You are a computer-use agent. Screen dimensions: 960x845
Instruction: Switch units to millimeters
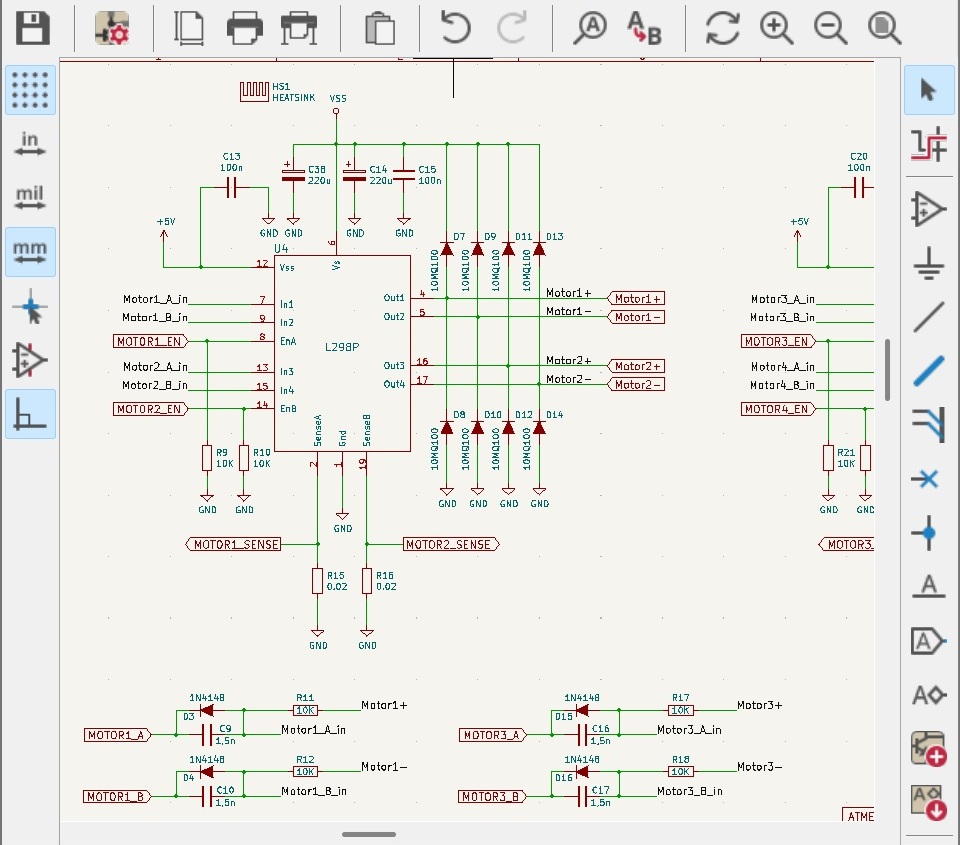point(30,252)
